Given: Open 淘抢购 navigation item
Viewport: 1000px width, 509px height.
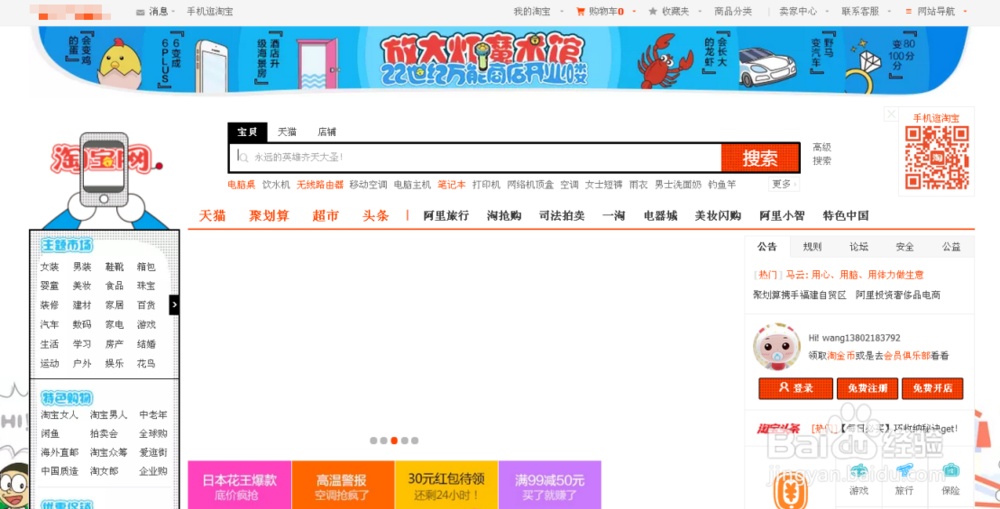Looking at the screenshot, I should 504,216.
